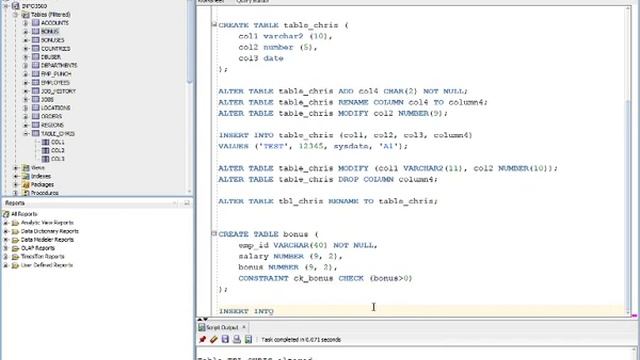Click the User Defined Reports folder icon
Image resolution: width=640 pixels, height=360 pixels.
coord(16,265)
